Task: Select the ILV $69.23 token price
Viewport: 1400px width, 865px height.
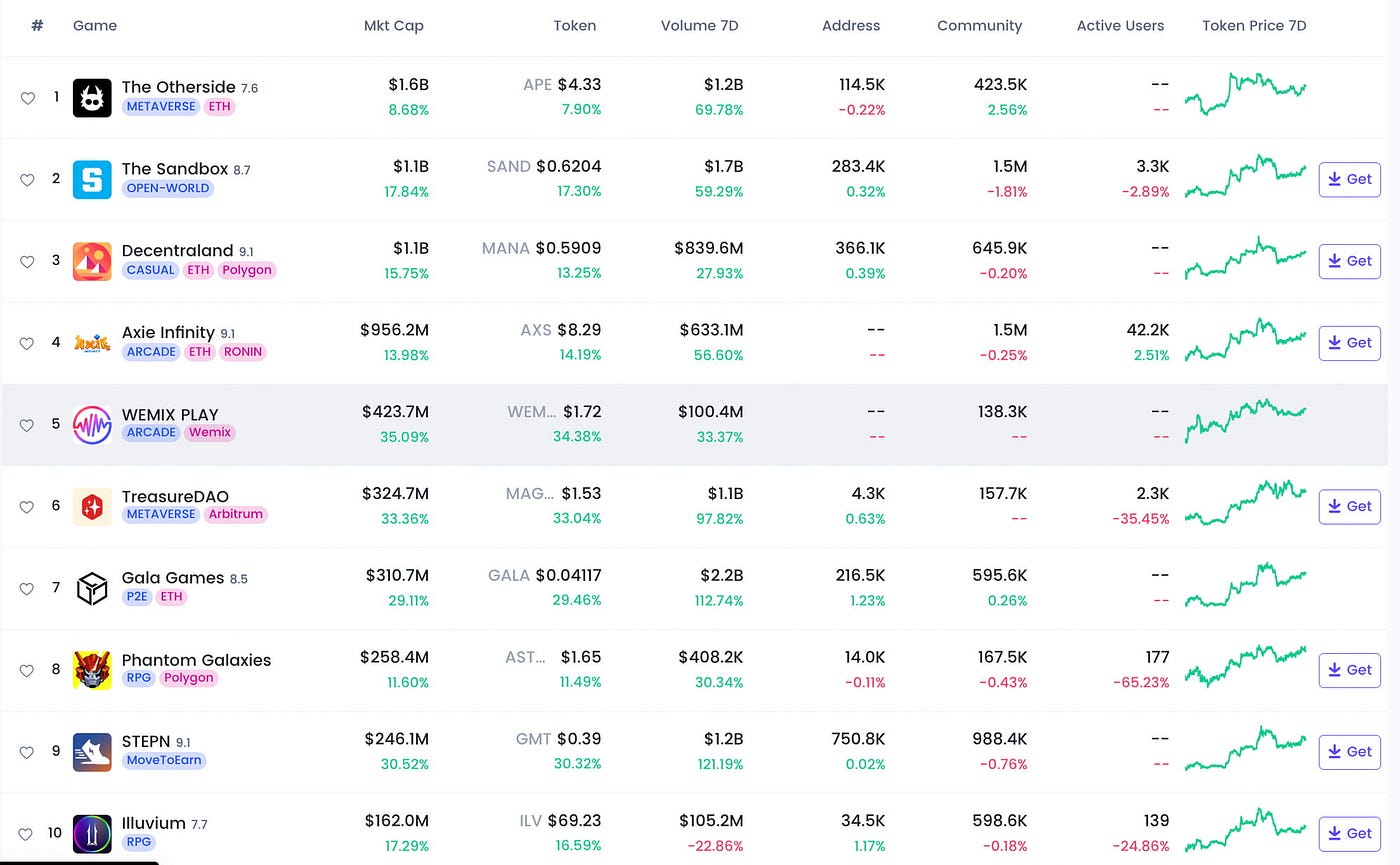Action: click(x=560, y=821)
